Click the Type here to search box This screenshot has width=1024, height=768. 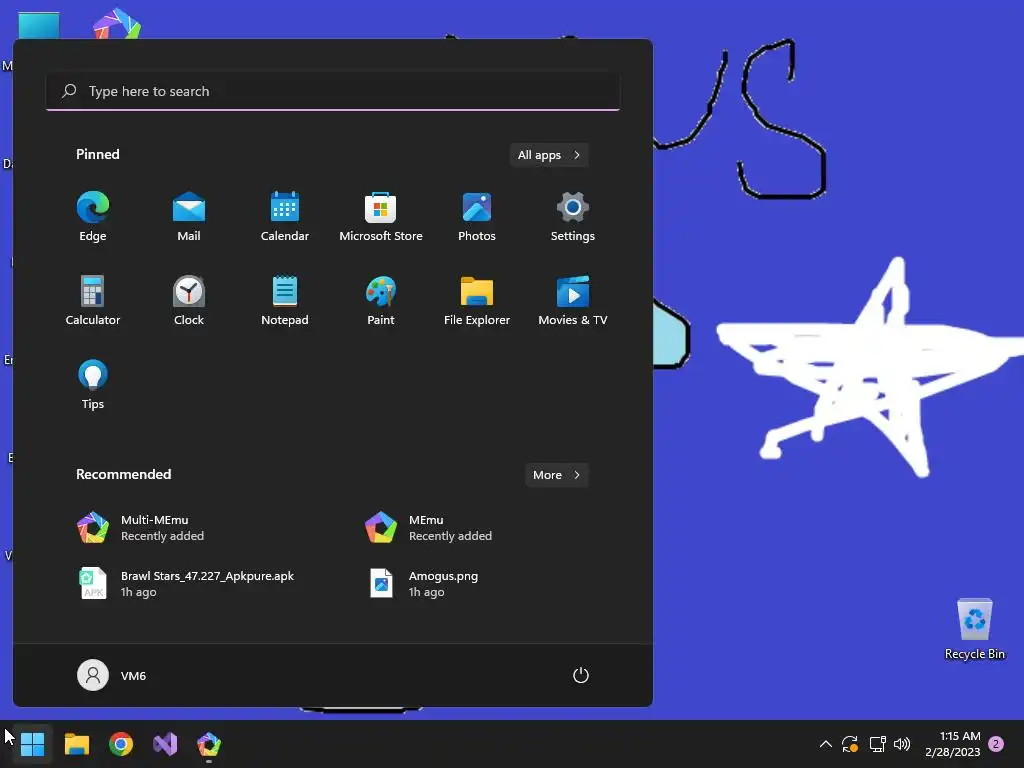point(333,91)
